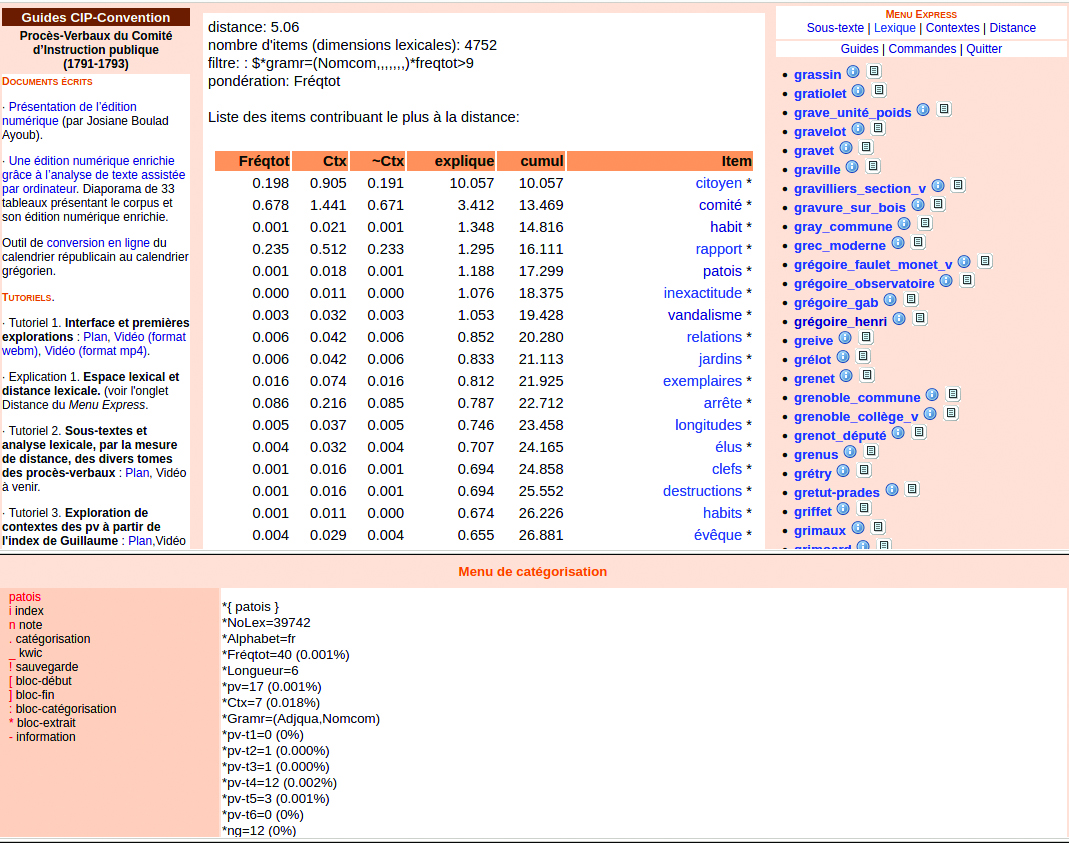1069x843 pixels.
Task: Open the 'vandalisme' item in the table
Action: (704, 315)
